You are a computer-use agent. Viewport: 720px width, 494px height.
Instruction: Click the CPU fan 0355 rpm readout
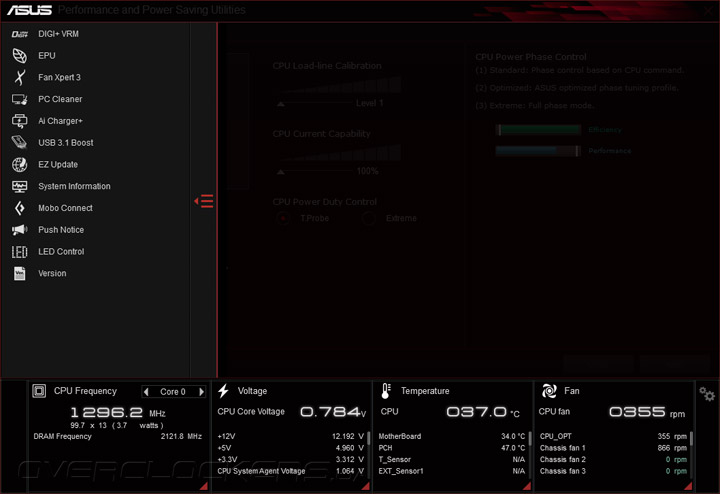click(647, 412)
